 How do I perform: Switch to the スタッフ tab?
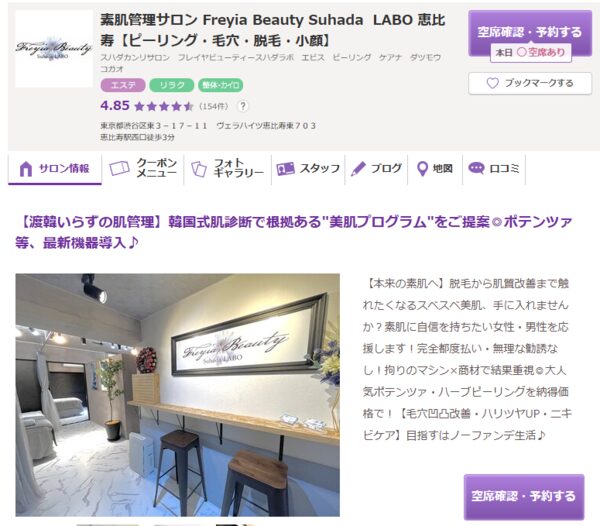pyautogui.click(x=308, y=169)
